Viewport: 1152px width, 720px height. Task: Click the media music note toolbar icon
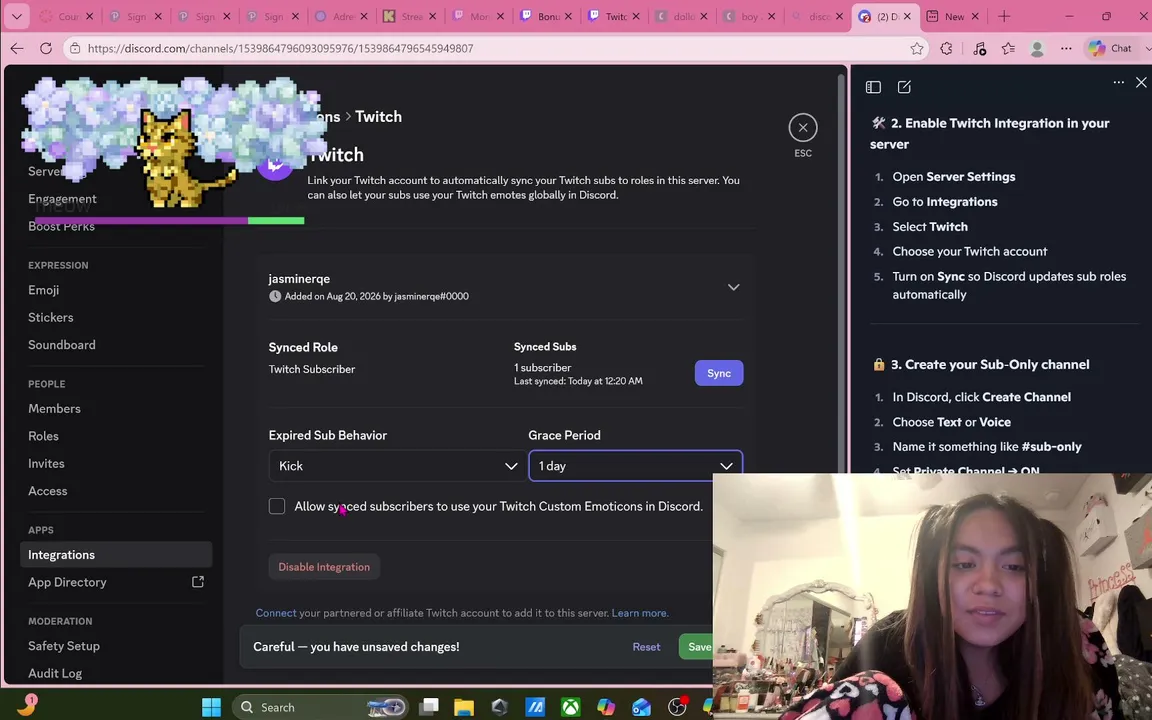[979, 48]
